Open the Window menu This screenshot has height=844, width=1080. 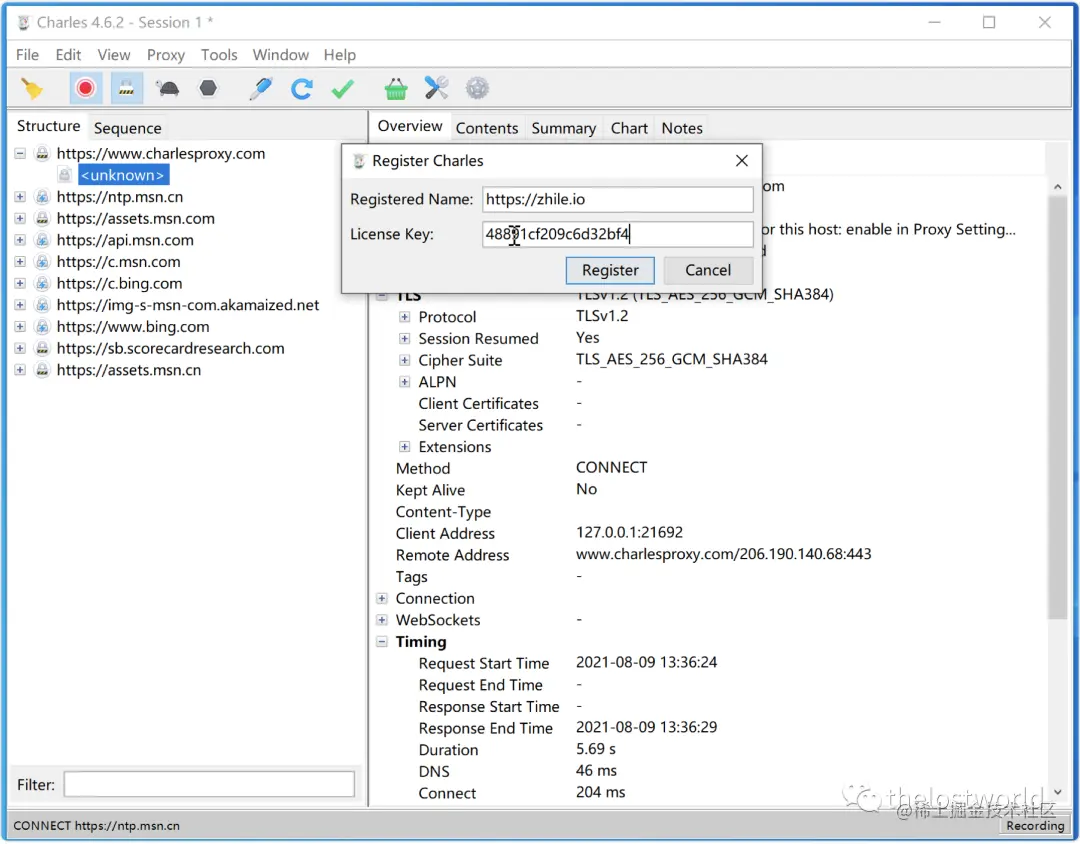pos(280,54)
